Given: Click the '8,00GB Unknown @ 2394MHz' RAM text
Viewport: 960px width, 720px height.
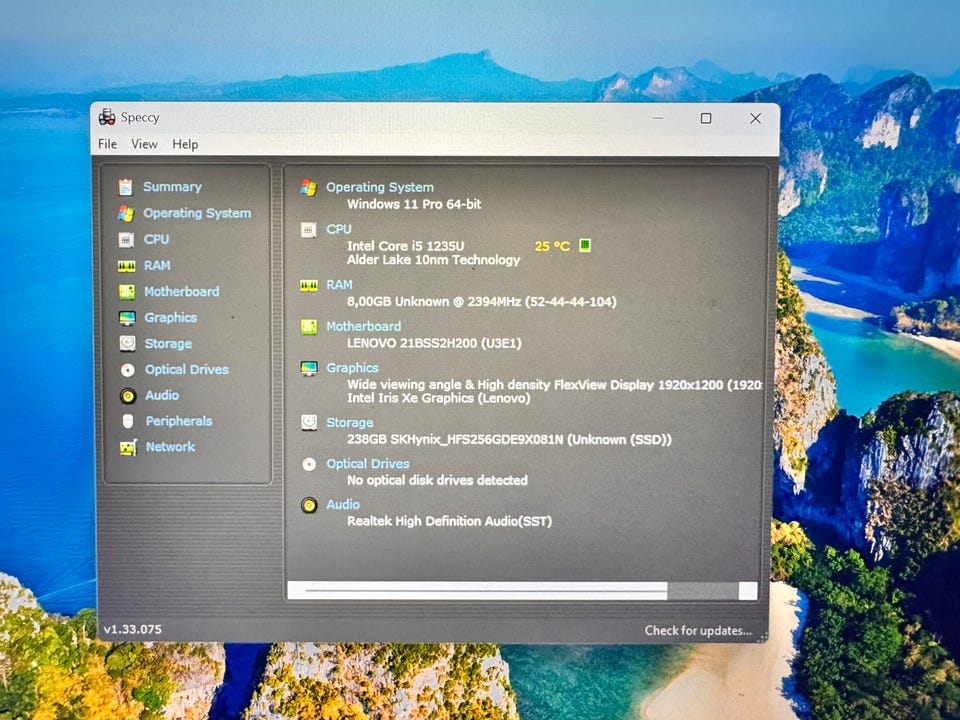Looking at the screenshot, I should [x=433, y=302].
